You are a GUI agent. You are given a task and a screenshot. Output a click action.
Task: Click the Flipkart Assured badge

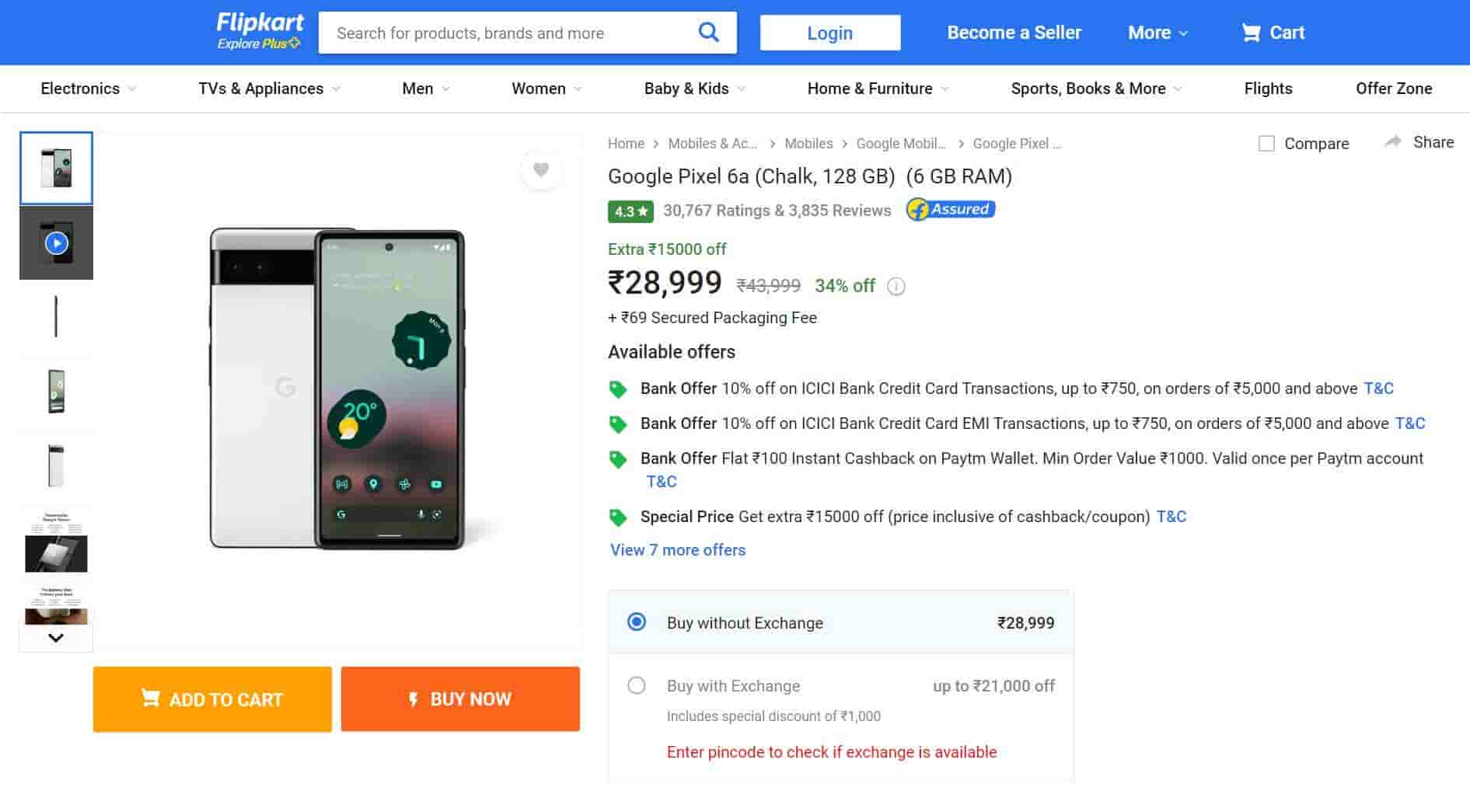coord(950,209)
